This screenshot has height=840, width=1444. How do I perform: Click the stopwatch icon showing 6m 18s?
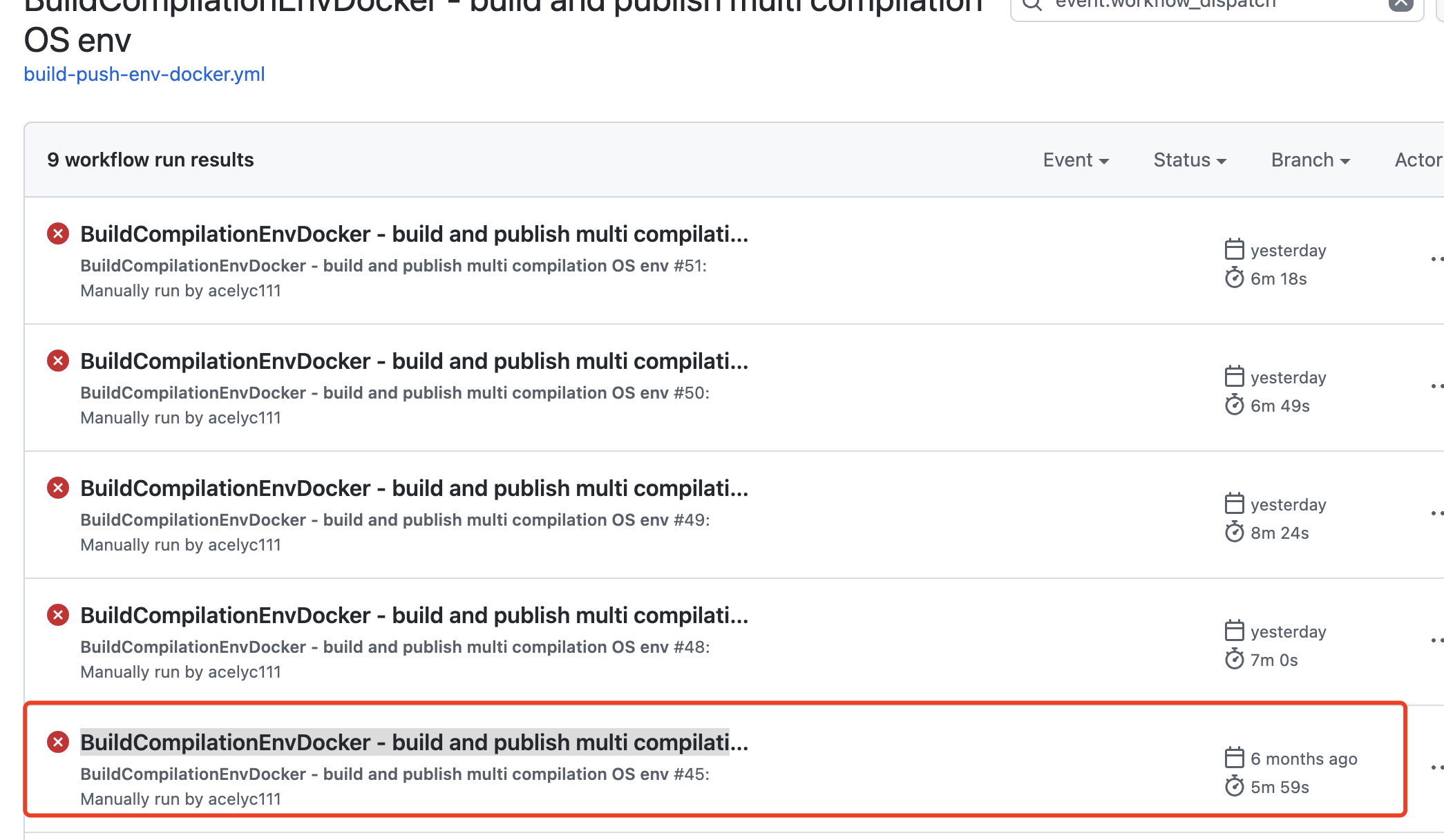(1235, 278)
